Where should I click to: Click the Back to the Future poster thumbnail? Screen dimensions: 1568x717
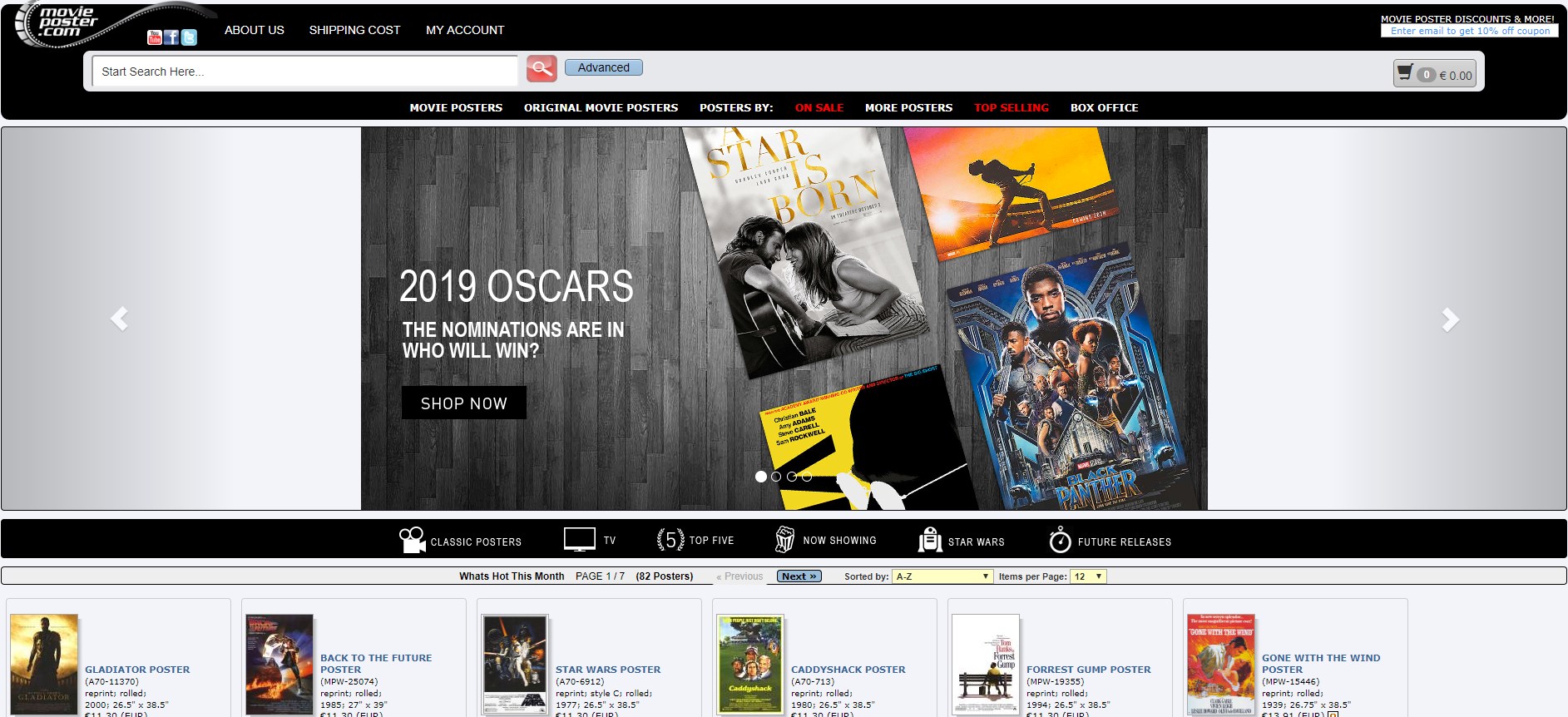point(279,664)
